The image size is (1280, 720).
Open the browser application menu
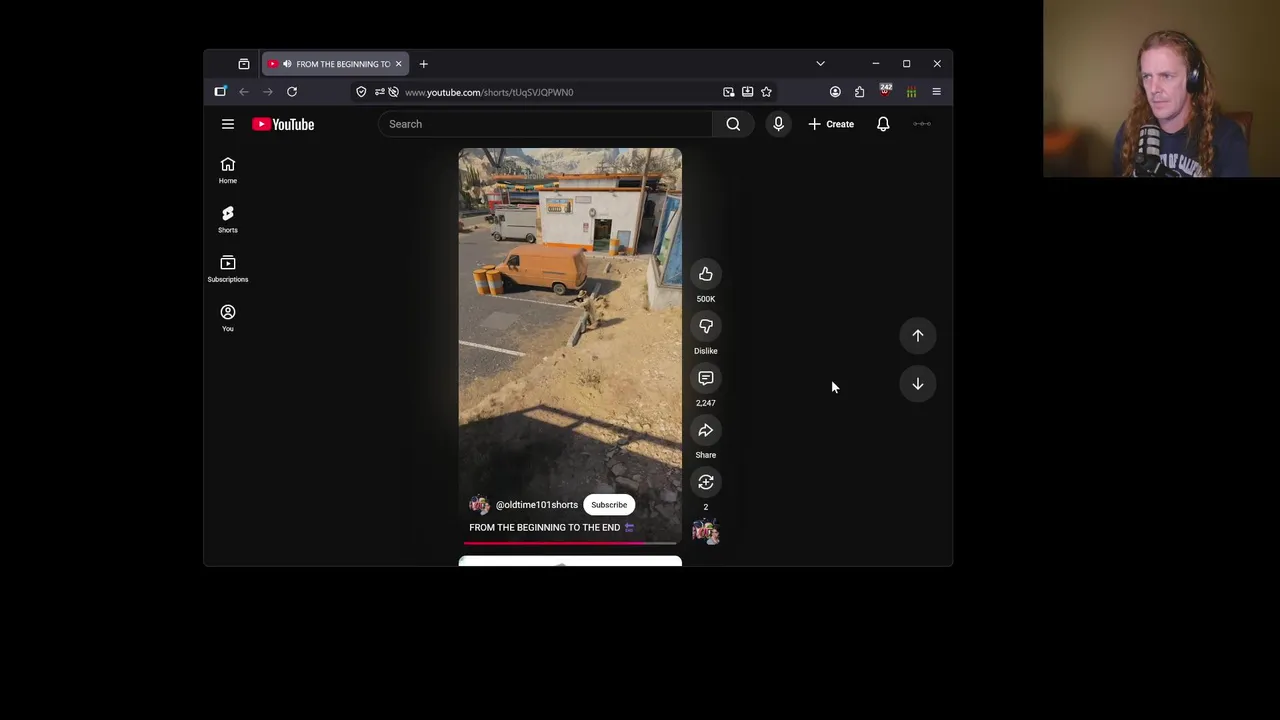(x=937, y=92)
